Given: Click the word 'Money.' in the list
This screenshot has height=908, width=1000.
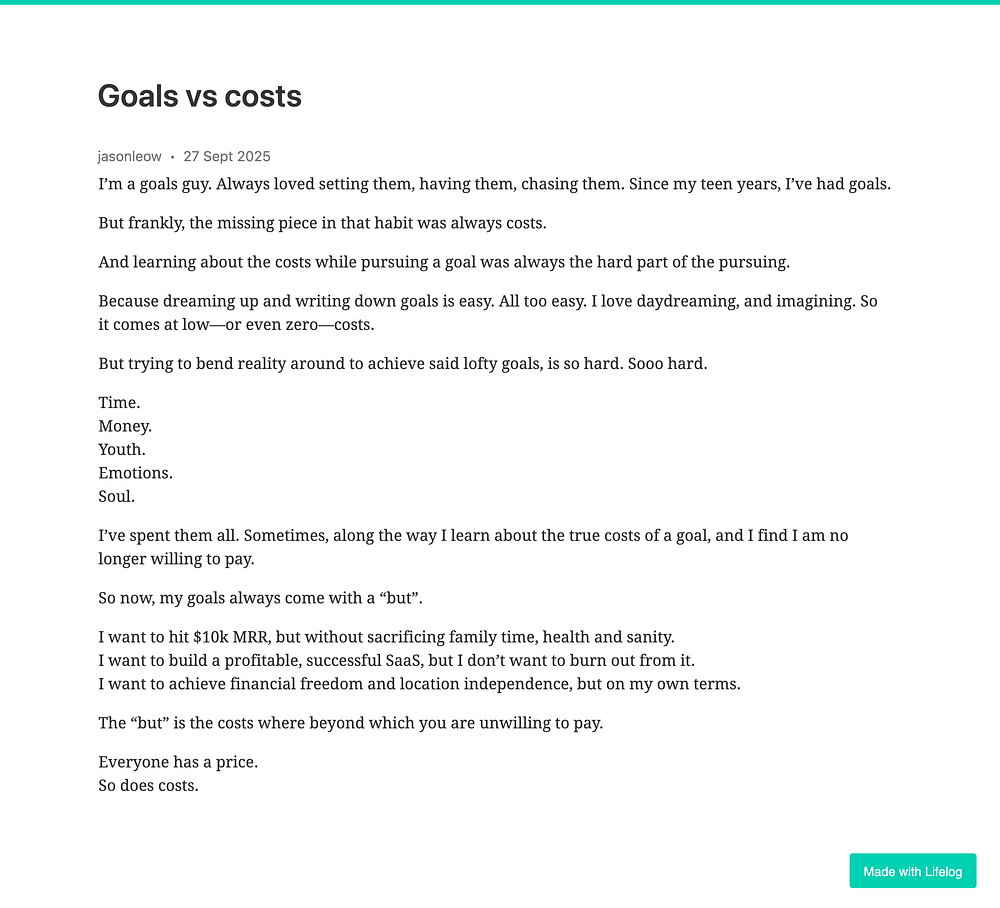Looking at the screenshot, I should tap(125, 427).
